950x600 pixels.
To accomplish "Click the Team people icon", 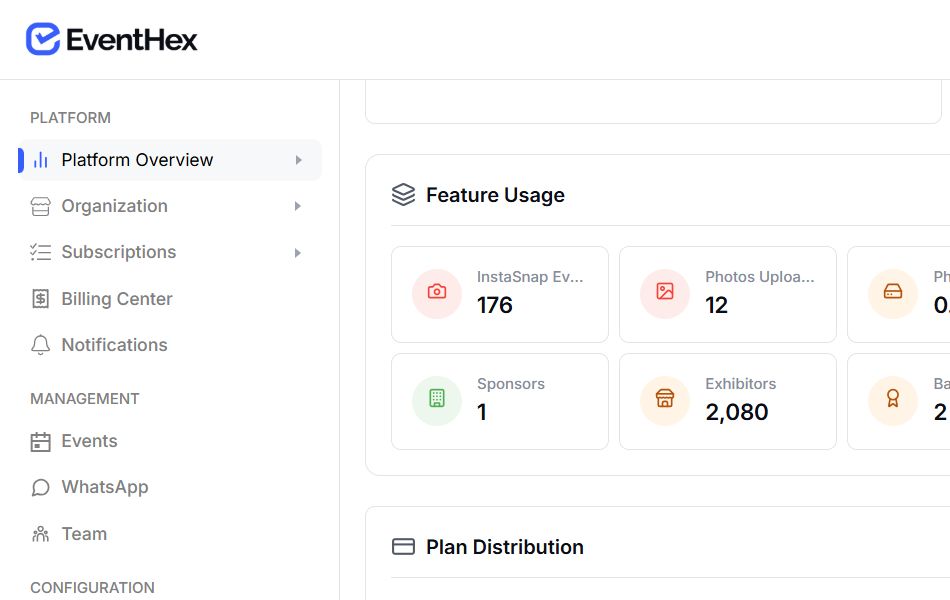I will [x=41, y=534].
